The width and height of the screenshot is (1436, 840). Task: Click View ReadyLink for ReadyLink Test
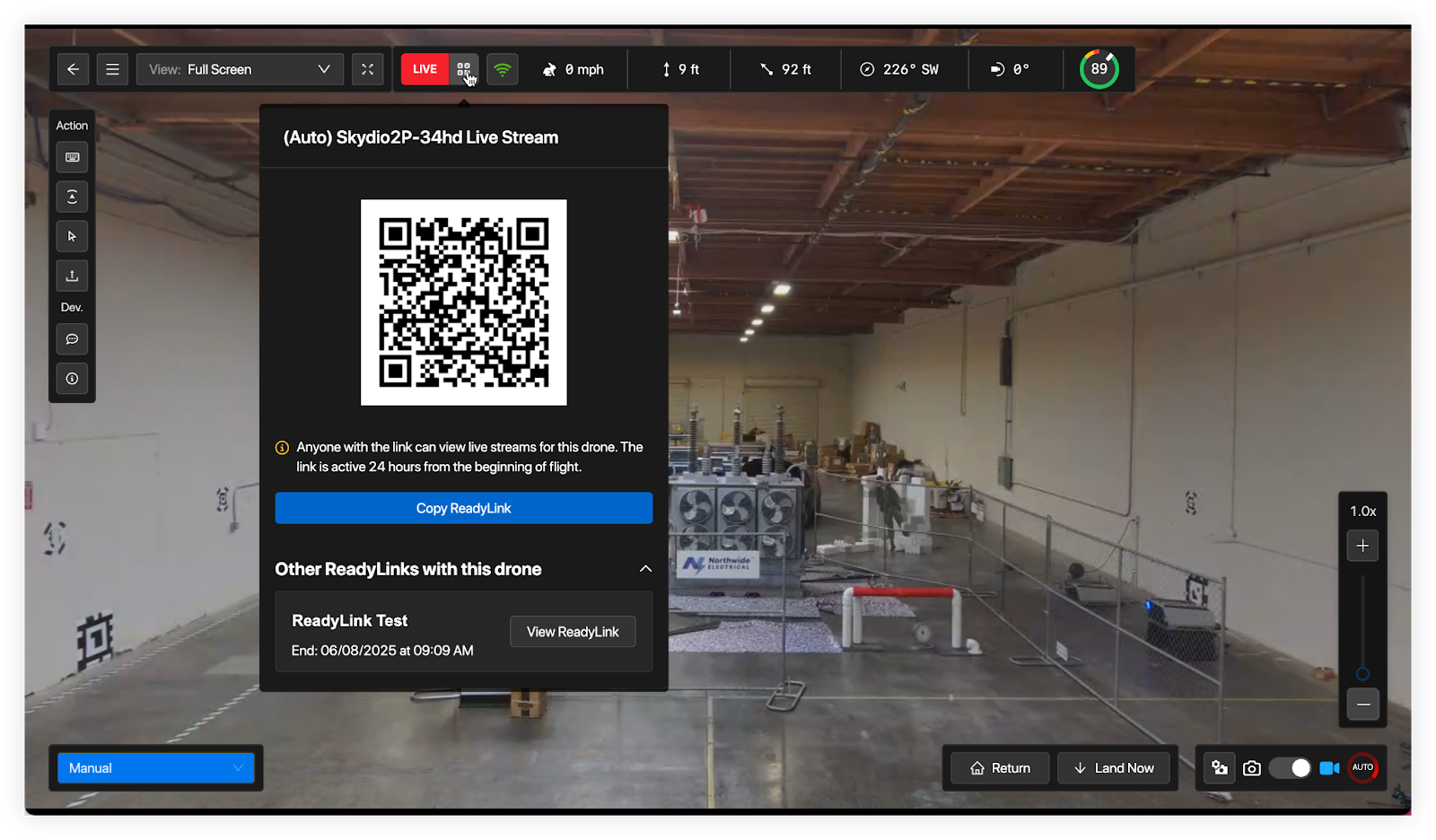tap(573, 632)
